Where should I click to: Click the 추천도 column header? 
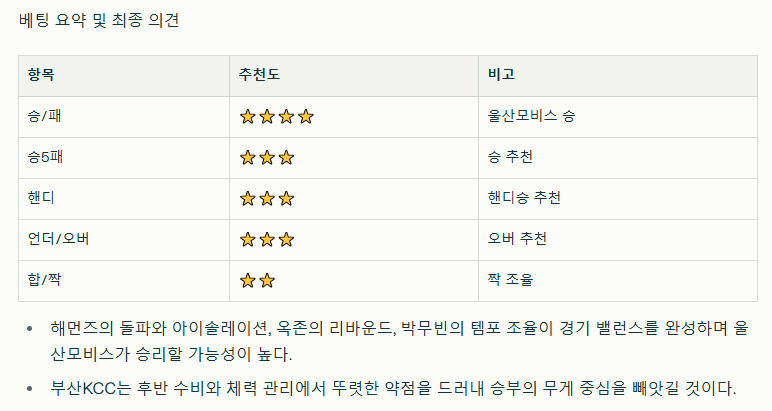pos(259,76)
